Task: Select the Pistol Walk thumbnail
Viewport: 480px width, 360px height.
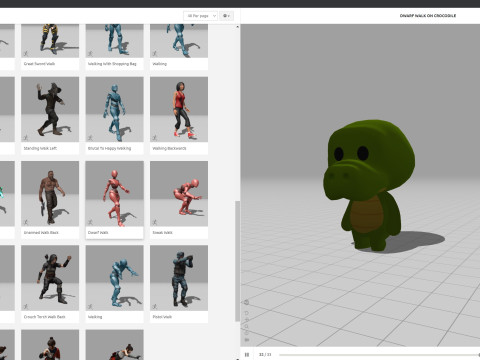Action: (179, 278)
